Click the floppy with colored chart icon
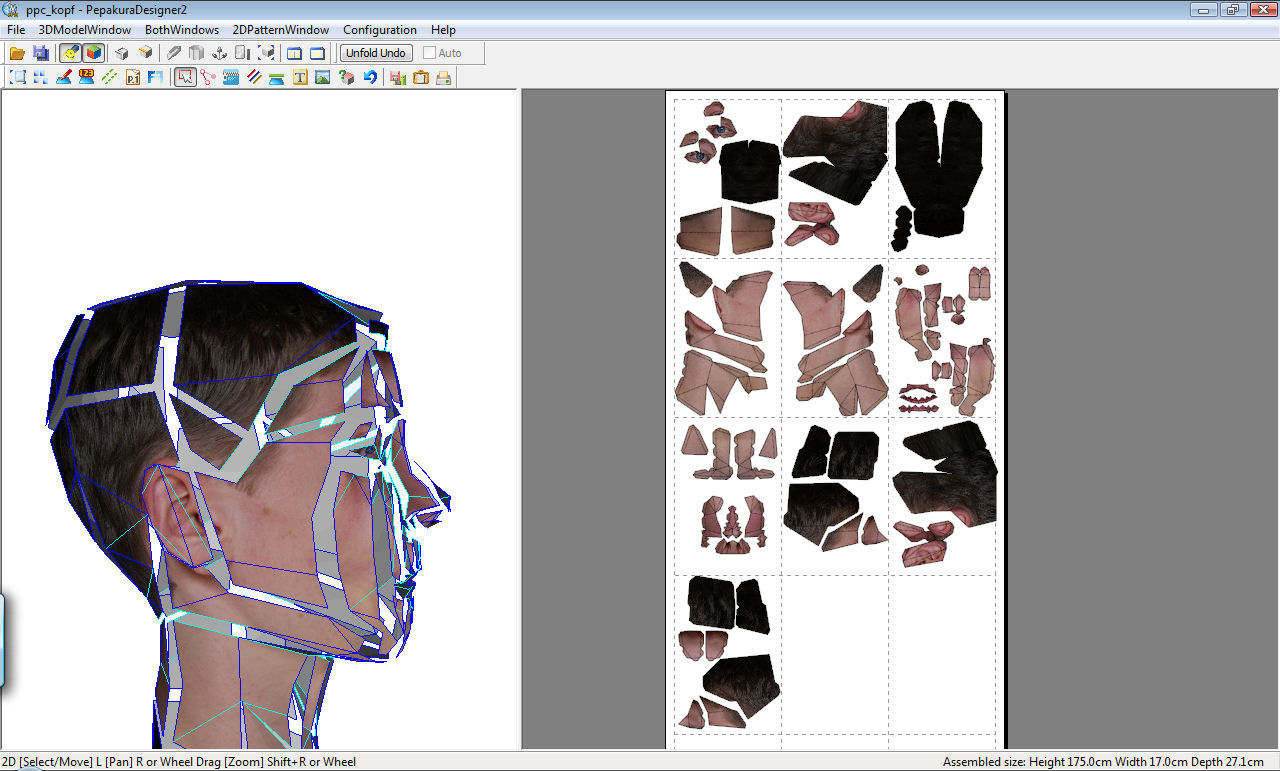The width and height of the screenshot is (1280, 771). (398, 77)
